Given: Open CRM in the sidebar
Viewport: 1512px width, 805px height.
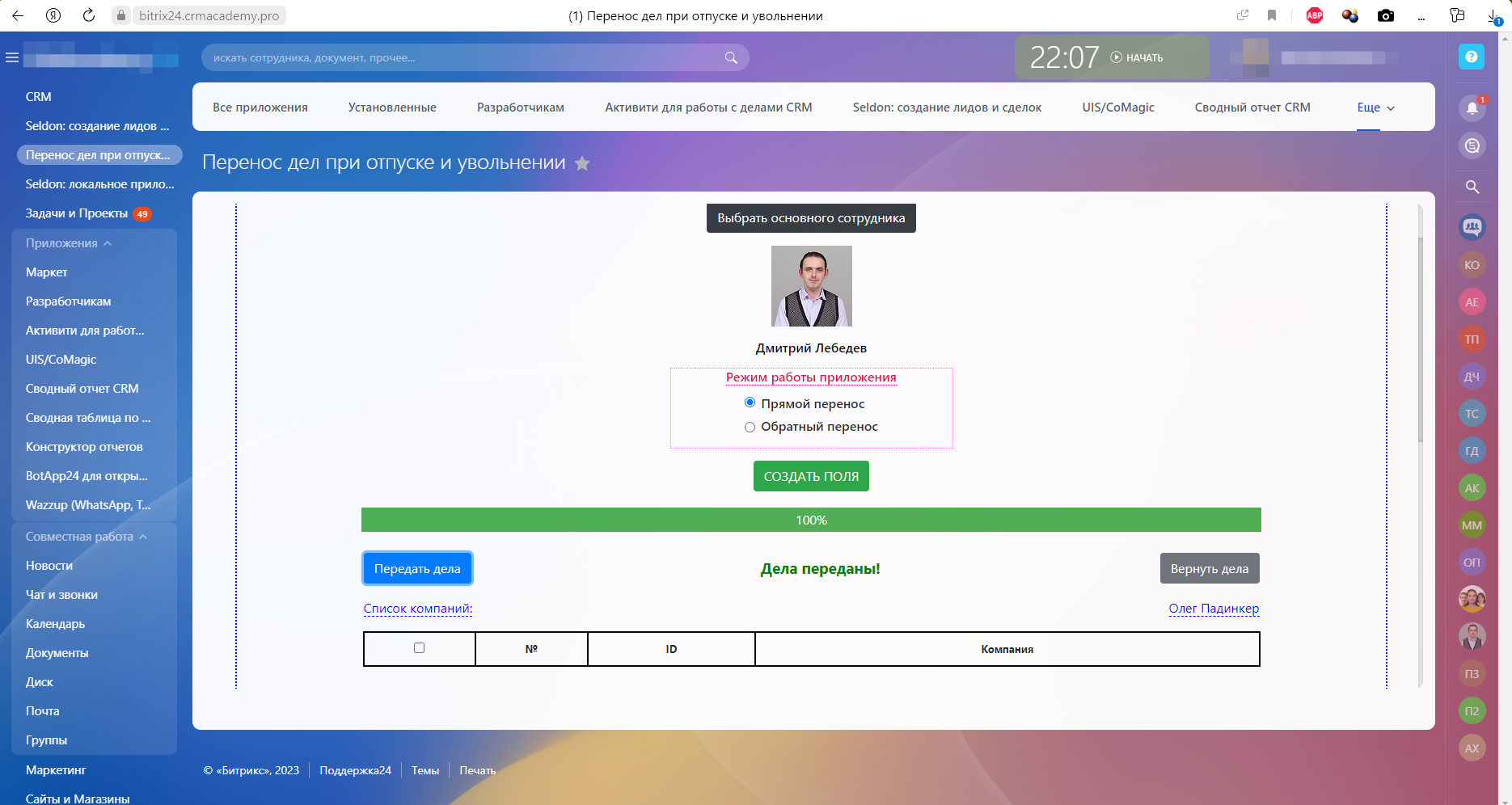Looking at the screenshot, I should (x=39, y=97).
